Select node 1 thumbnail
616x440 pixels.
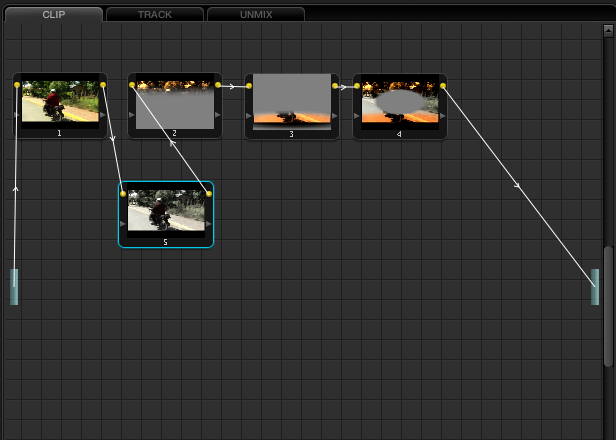[60, 102]
